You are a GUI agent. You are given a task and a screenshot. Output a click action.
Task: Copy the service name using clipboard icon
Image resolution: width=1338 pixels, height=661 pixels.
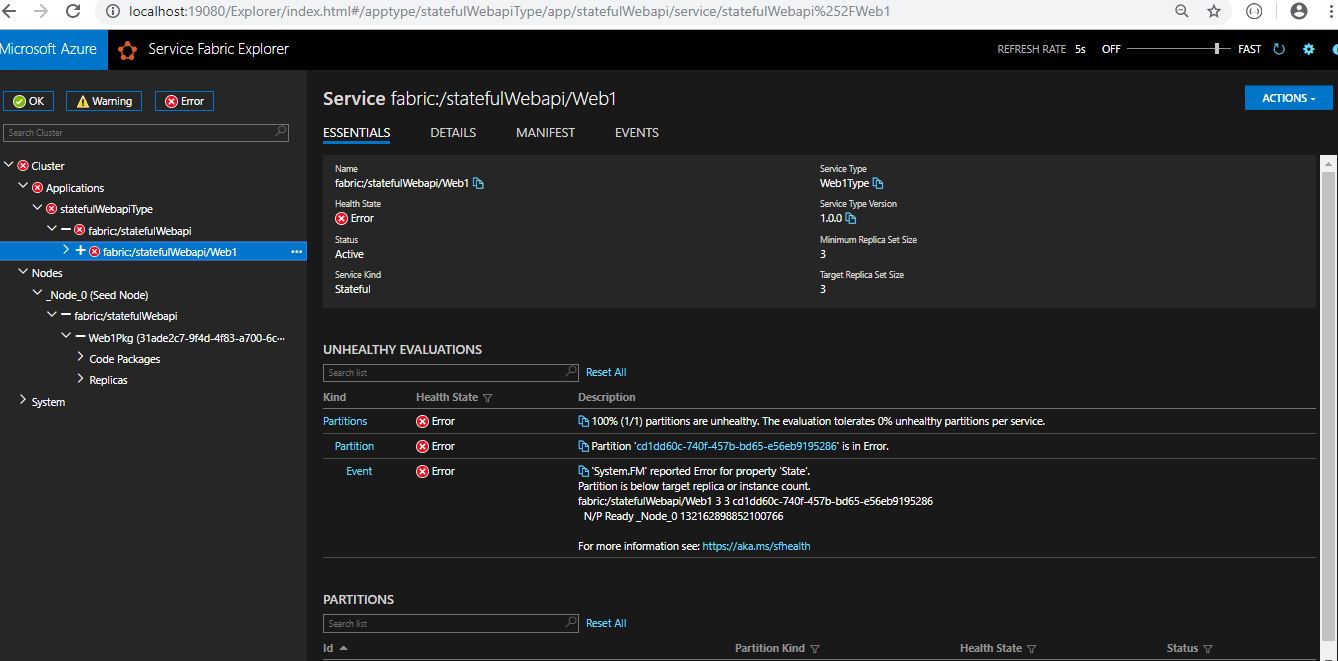pos(480,183)
